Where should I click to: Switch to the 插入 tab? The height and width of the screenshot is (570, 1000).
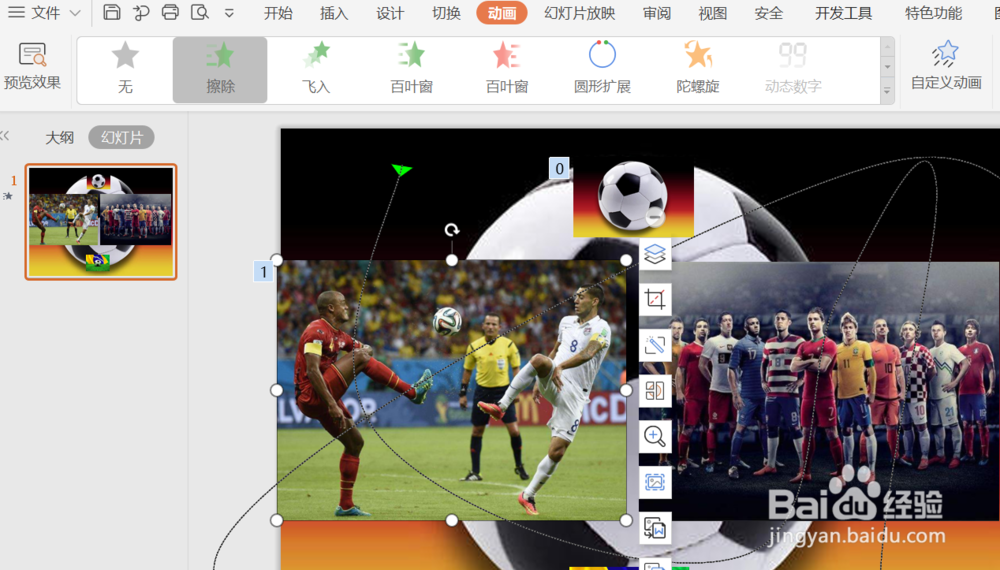334,13
